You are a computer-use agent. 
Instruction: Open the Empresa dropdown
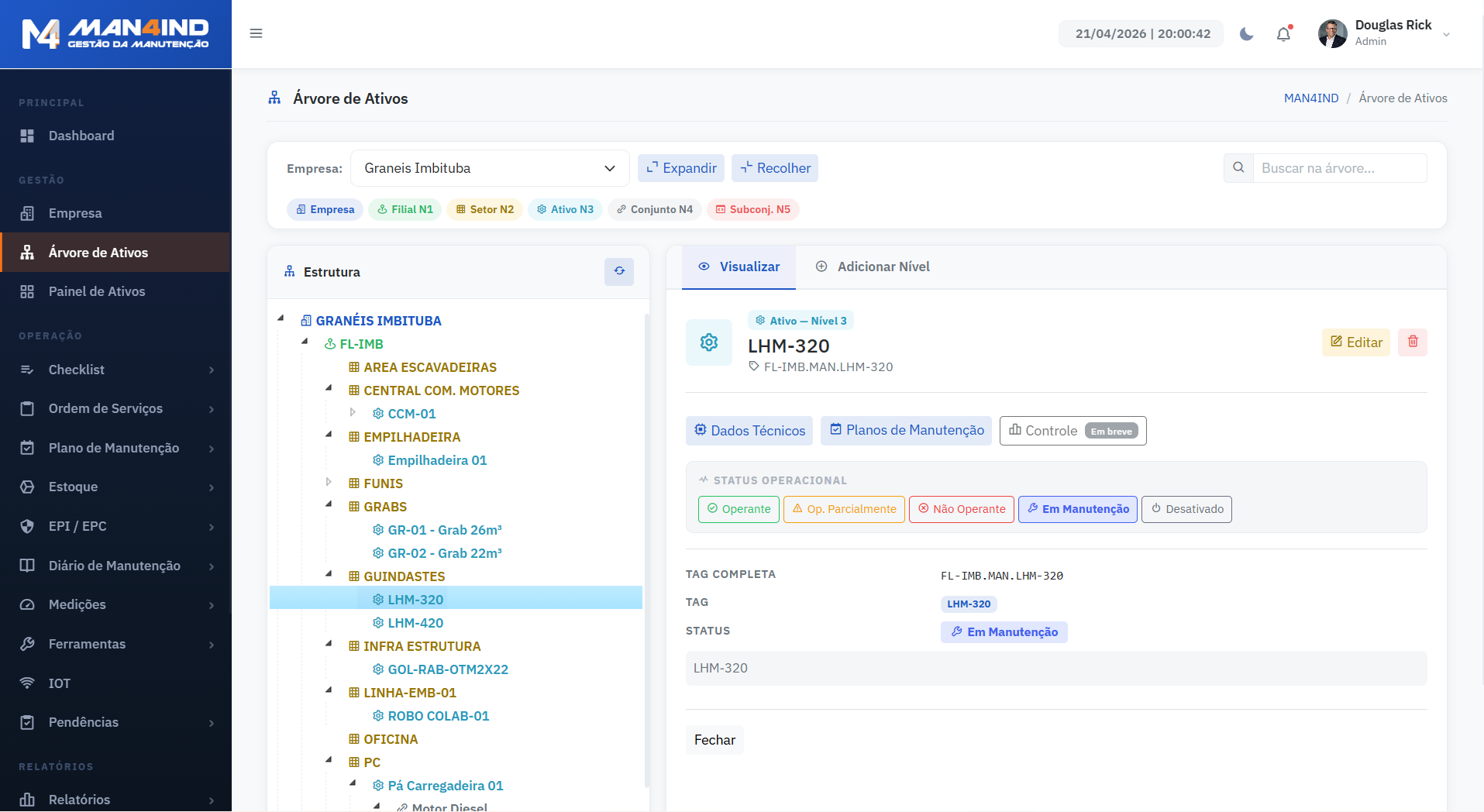pyautogui.click(x=489, y=168)
